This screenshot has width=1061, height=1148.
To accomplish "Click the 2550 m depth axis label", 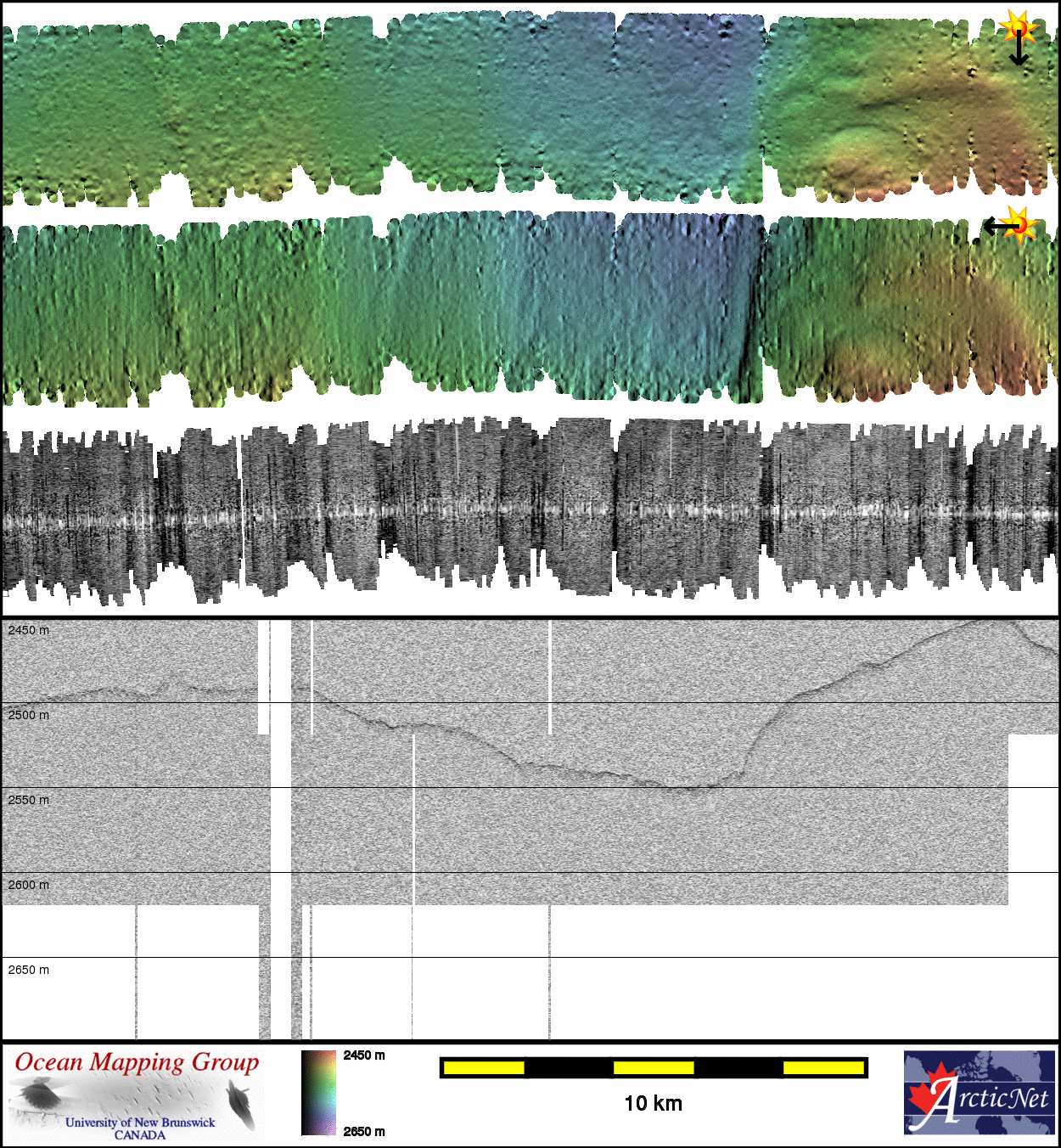I will 29,800.
